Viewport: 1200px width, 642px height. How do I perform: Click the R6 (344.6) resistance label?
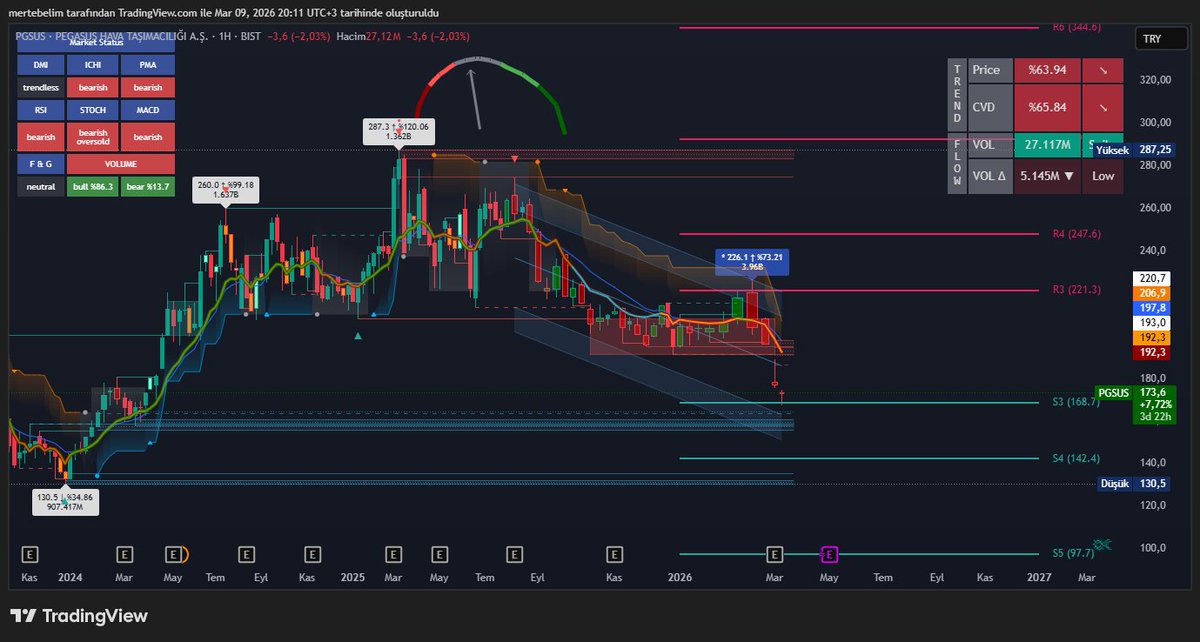pos(1076,27)
